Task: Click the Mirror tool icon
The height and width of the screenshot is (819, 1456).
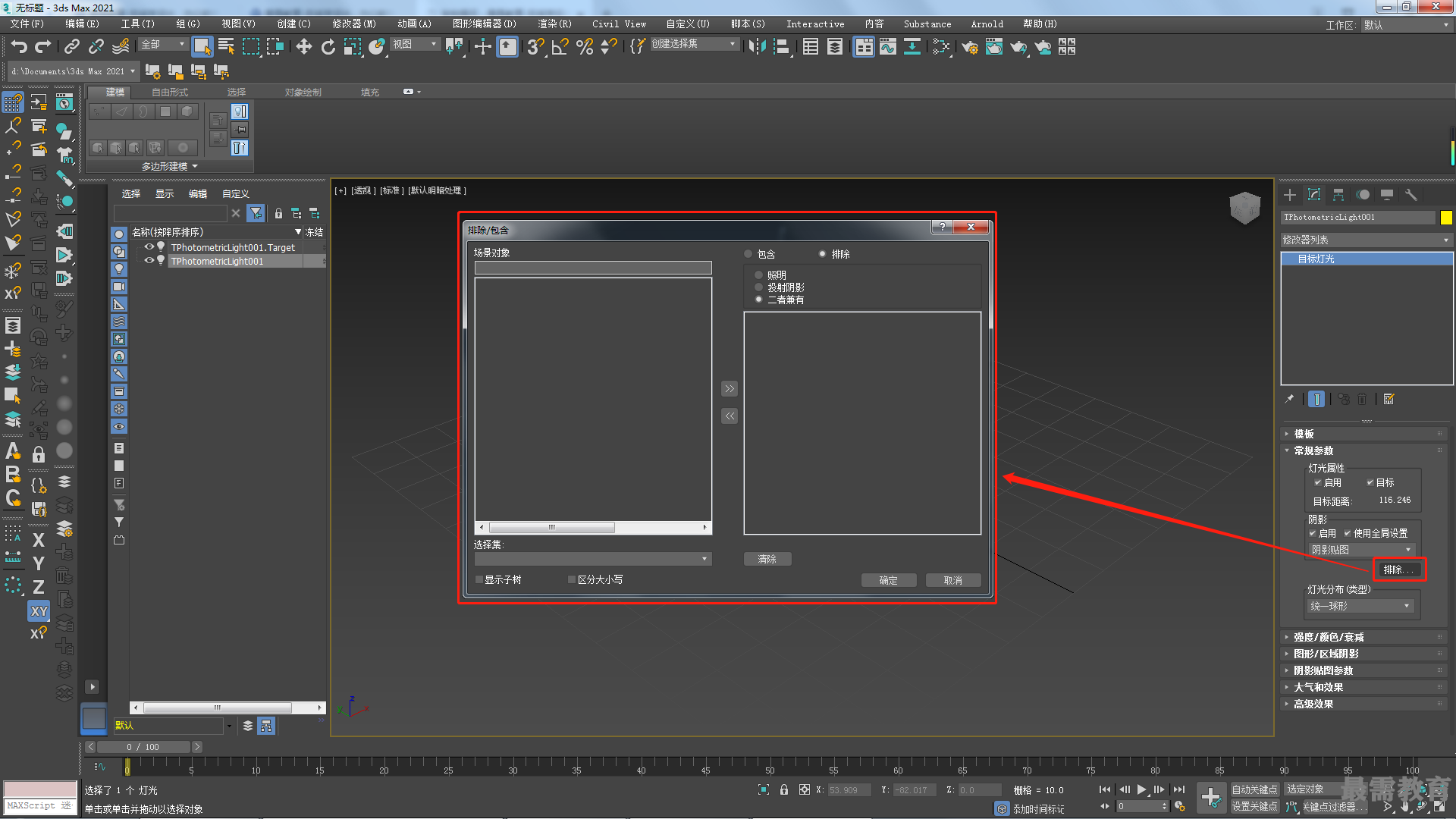Action: (757, 47)
